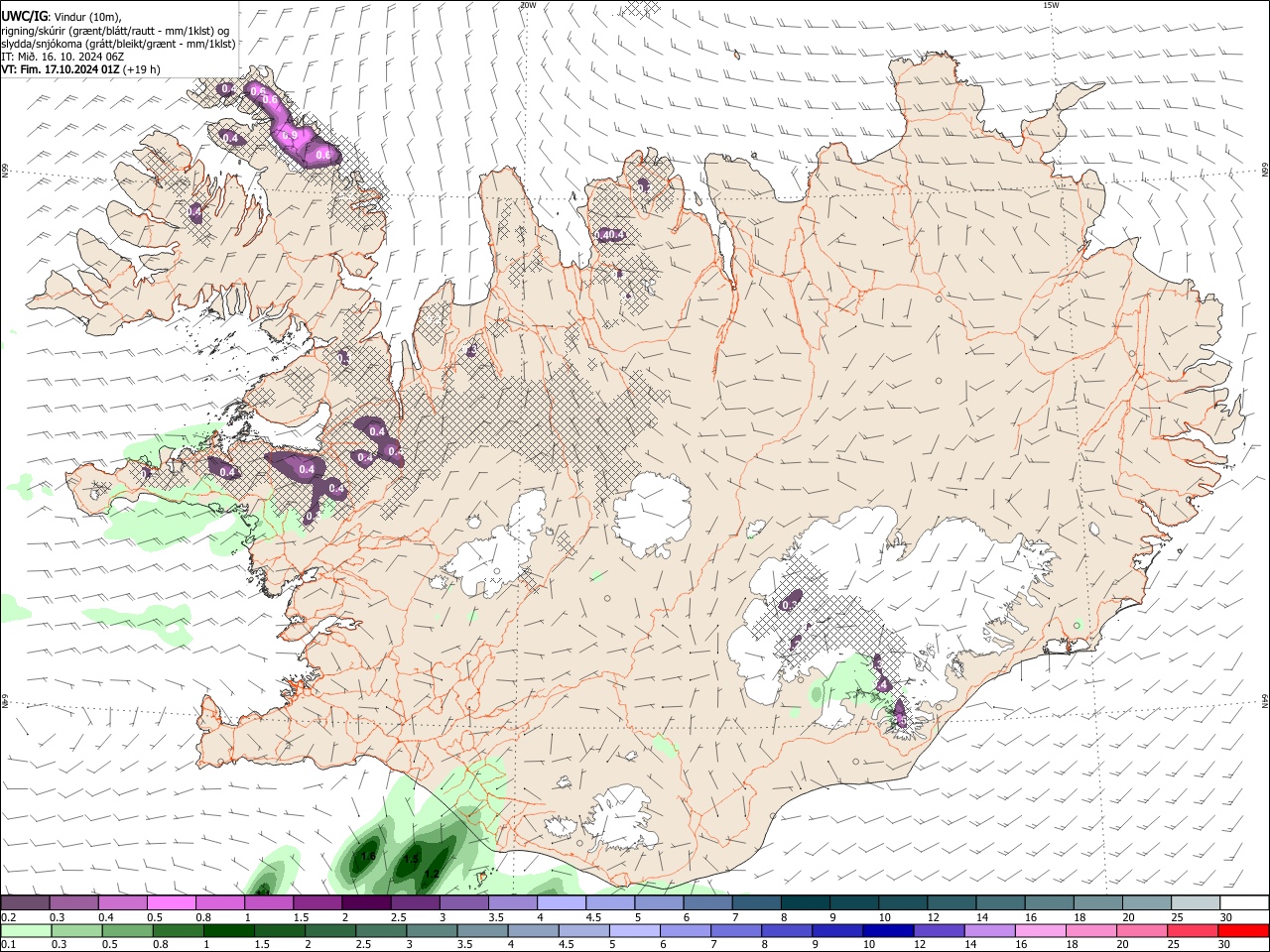Select lower legend swatch between 18 and 20
The height and width of the screenshot is (952, 1270).
(1091, 930)
